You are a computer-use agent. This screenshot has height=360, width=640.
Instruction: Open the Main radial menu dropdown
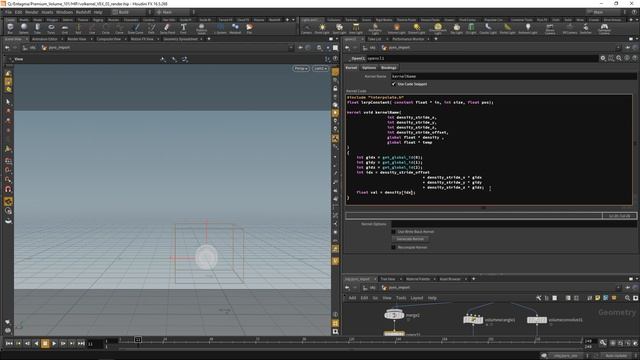173,12
